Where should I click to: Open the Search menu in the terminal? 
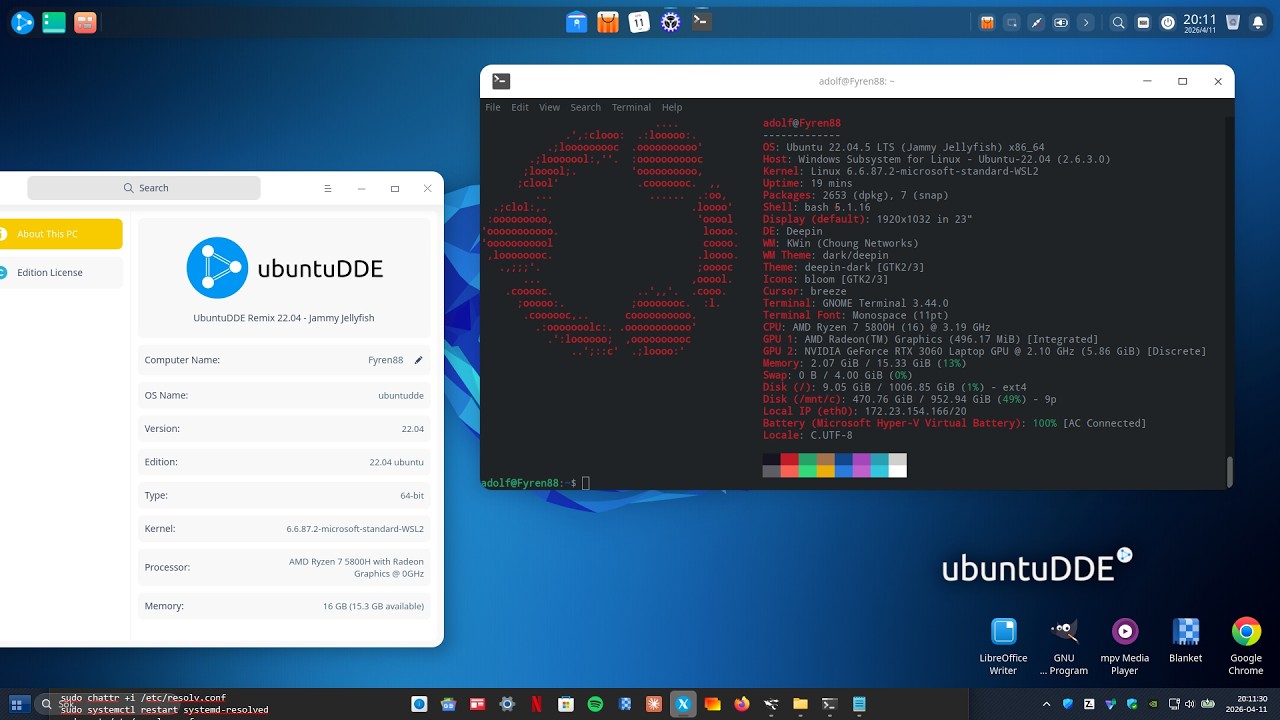(x=586, y=107)
